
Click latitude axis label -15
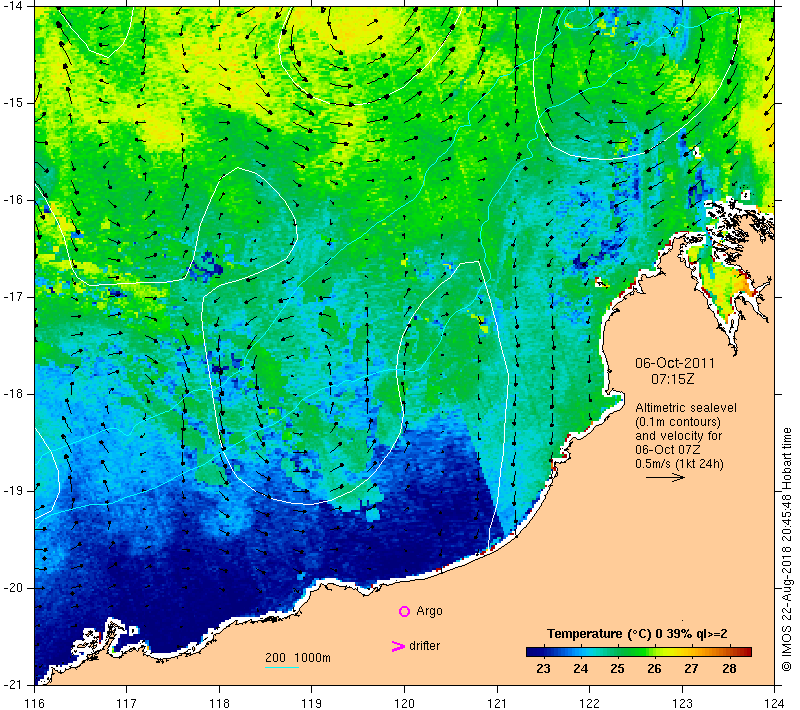[13, 103]
